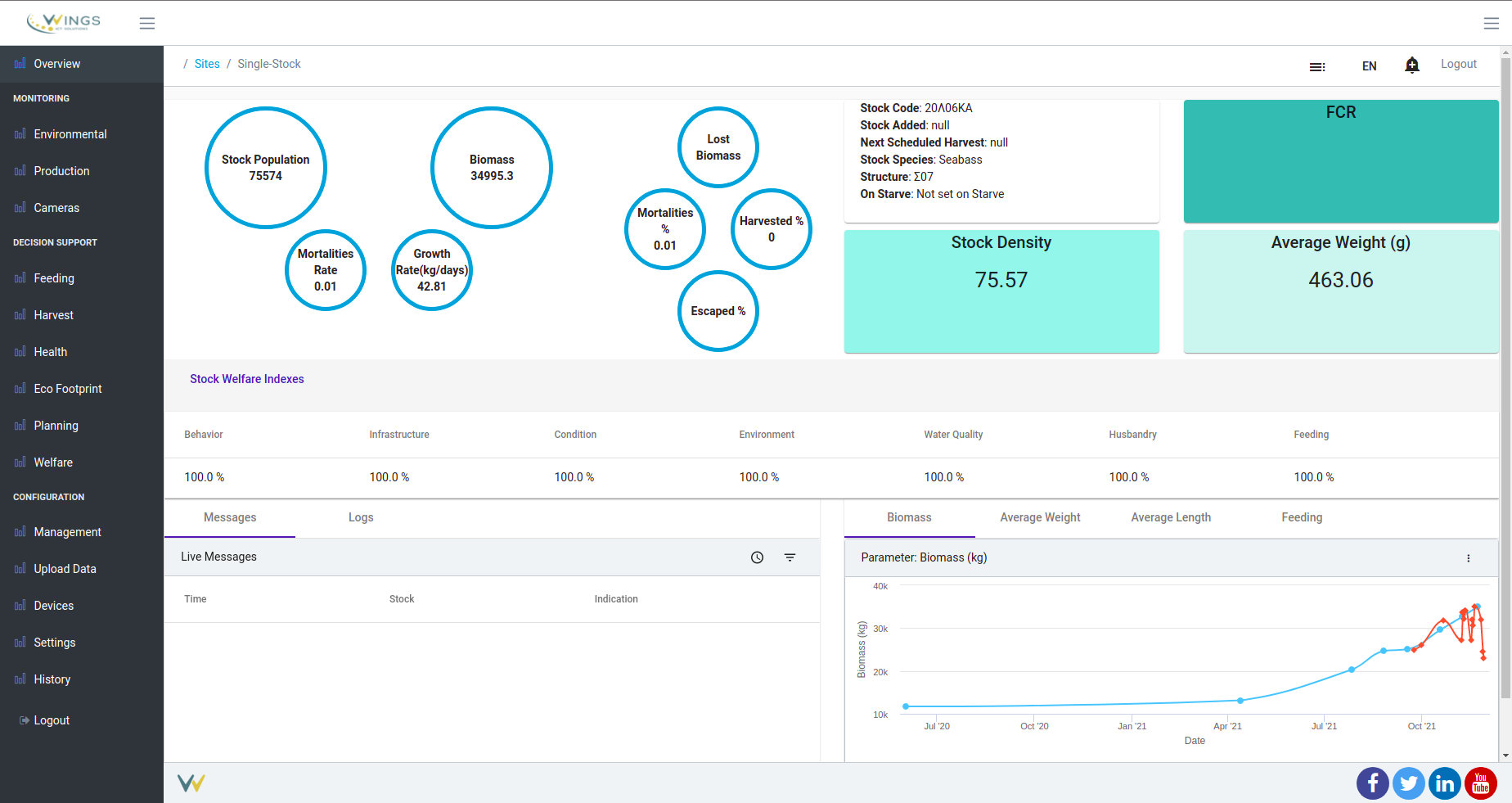Click the first biomass chart data point
This screenshot has width=1512, height=803.
906,706
